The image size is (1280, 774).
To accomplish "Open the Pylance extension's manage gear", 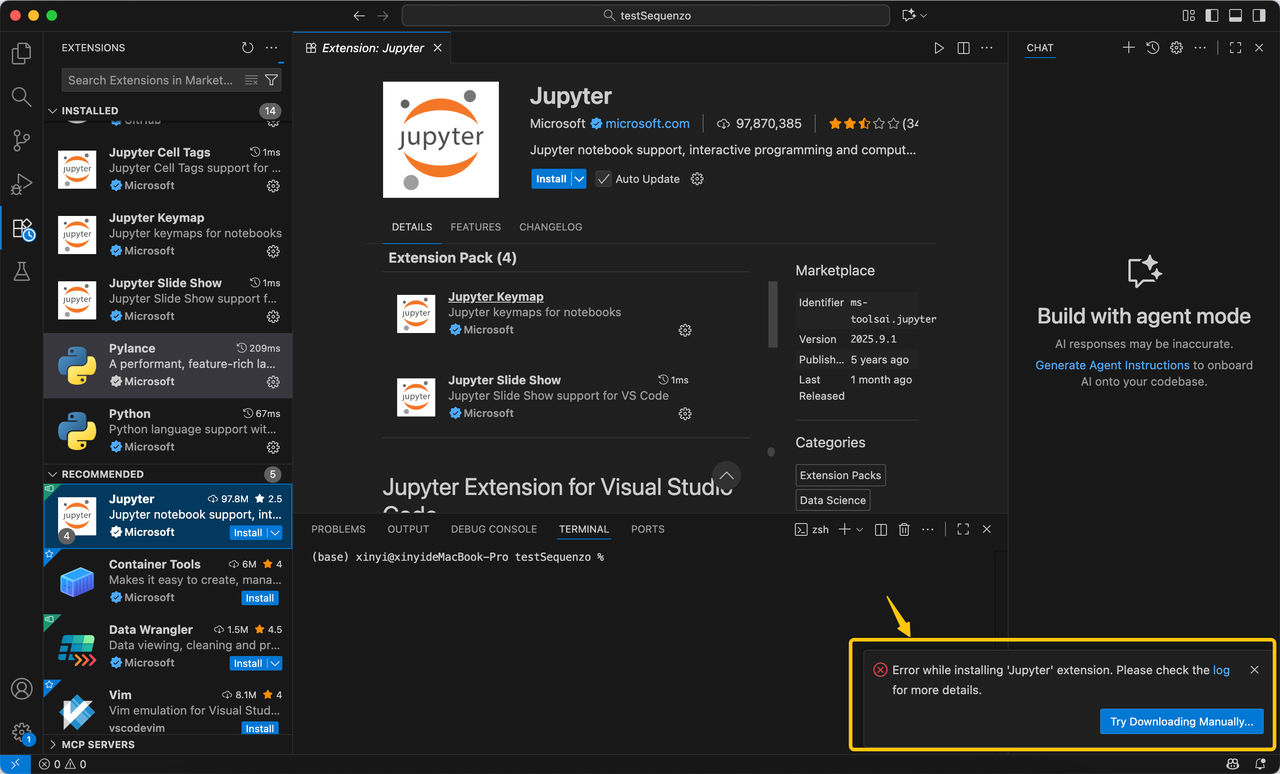I will [x=273, y=382].
